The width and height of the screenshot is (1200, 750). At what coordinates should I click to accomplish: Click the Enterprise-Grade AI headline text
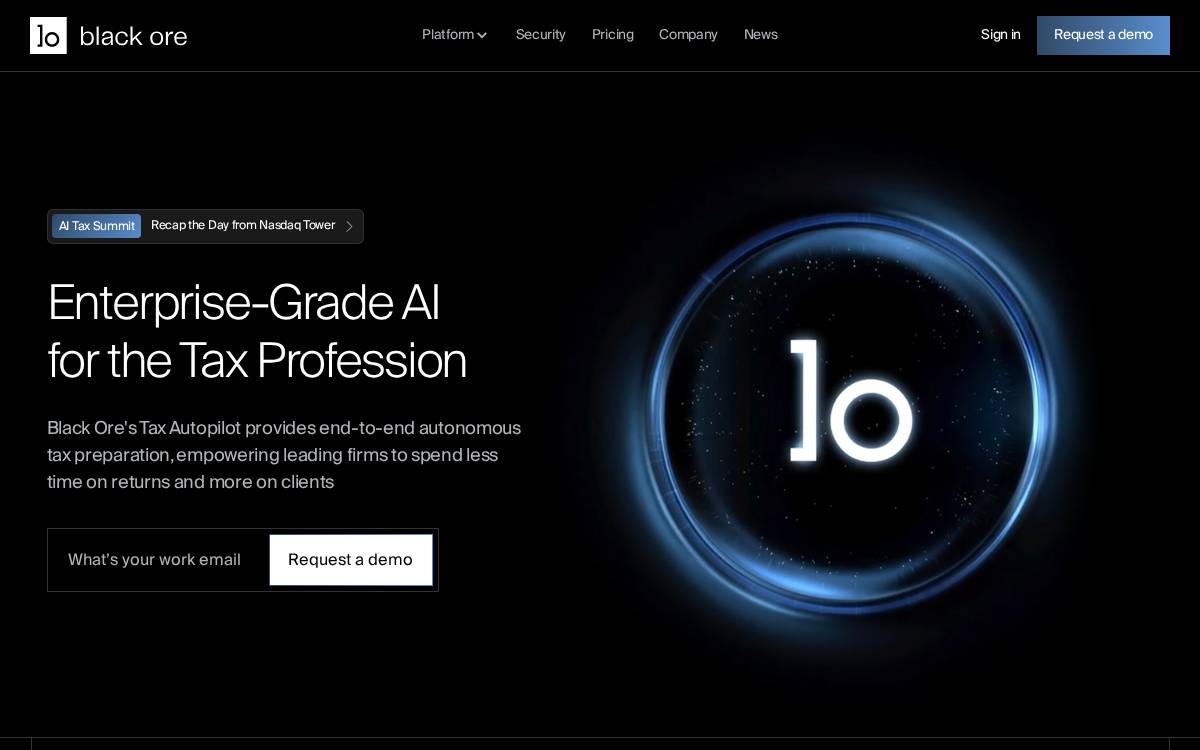[257, 331]
